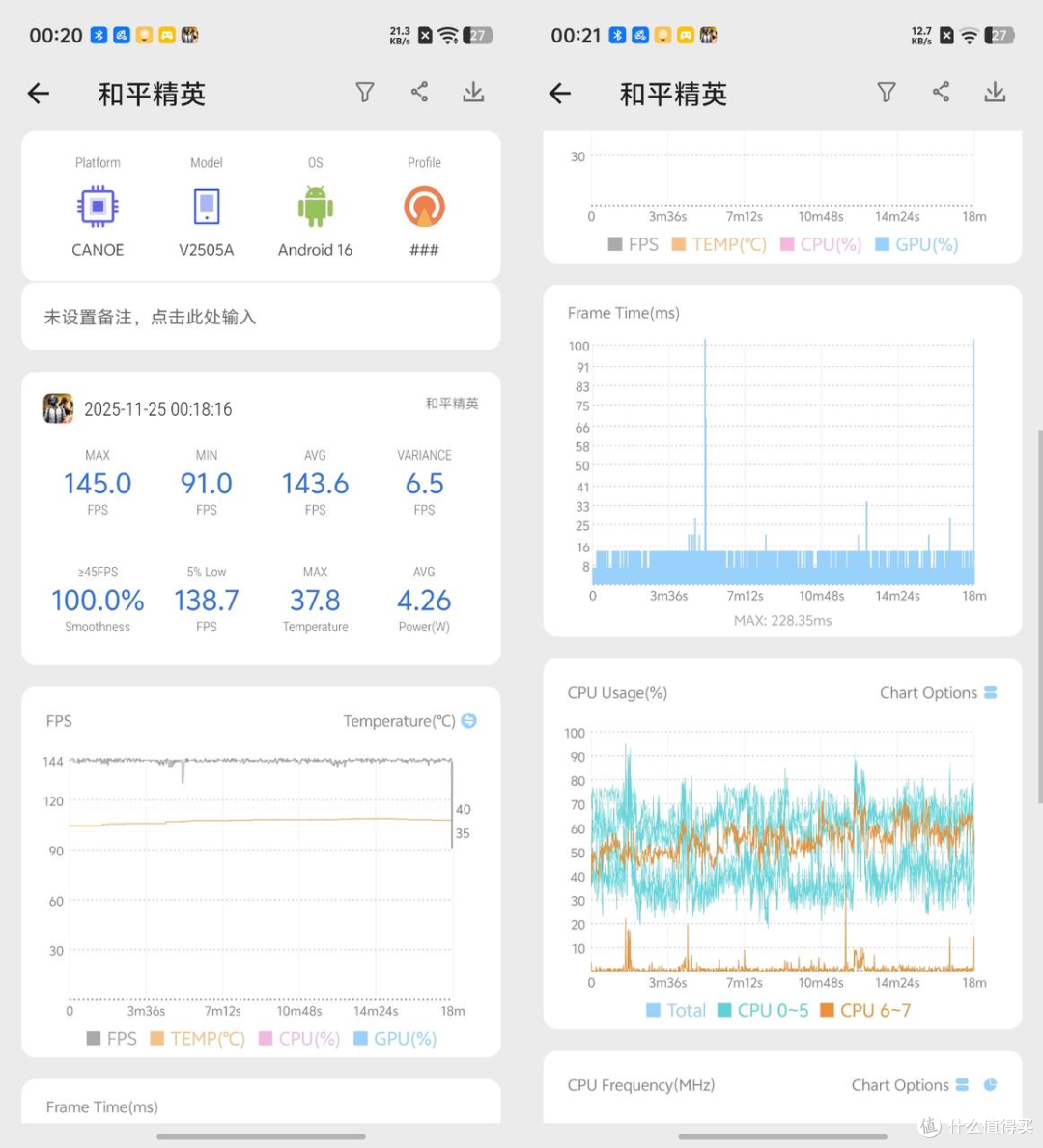The height and width of the screenshot is (1148, 1043).
Task: Tap CPU Frequency pie chart icon
Action: 990,1085
